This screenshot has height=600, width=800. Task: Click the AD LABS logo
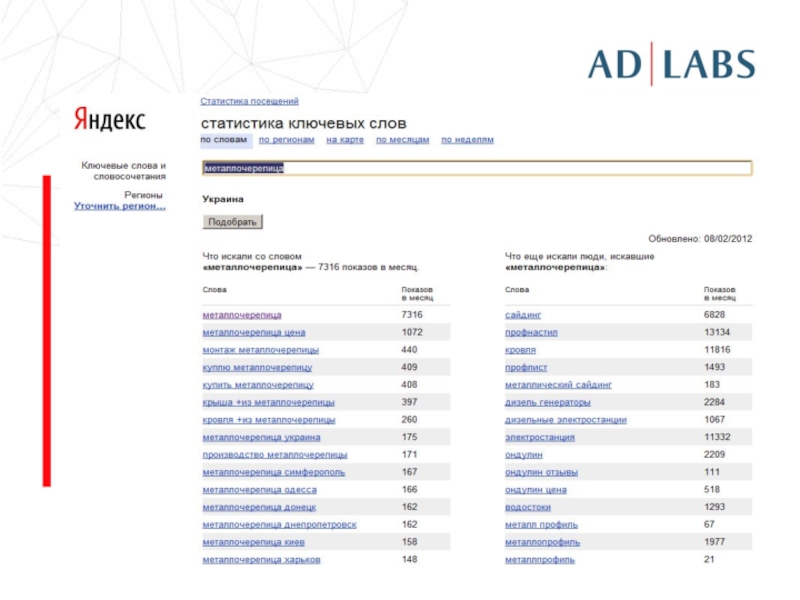671,64
